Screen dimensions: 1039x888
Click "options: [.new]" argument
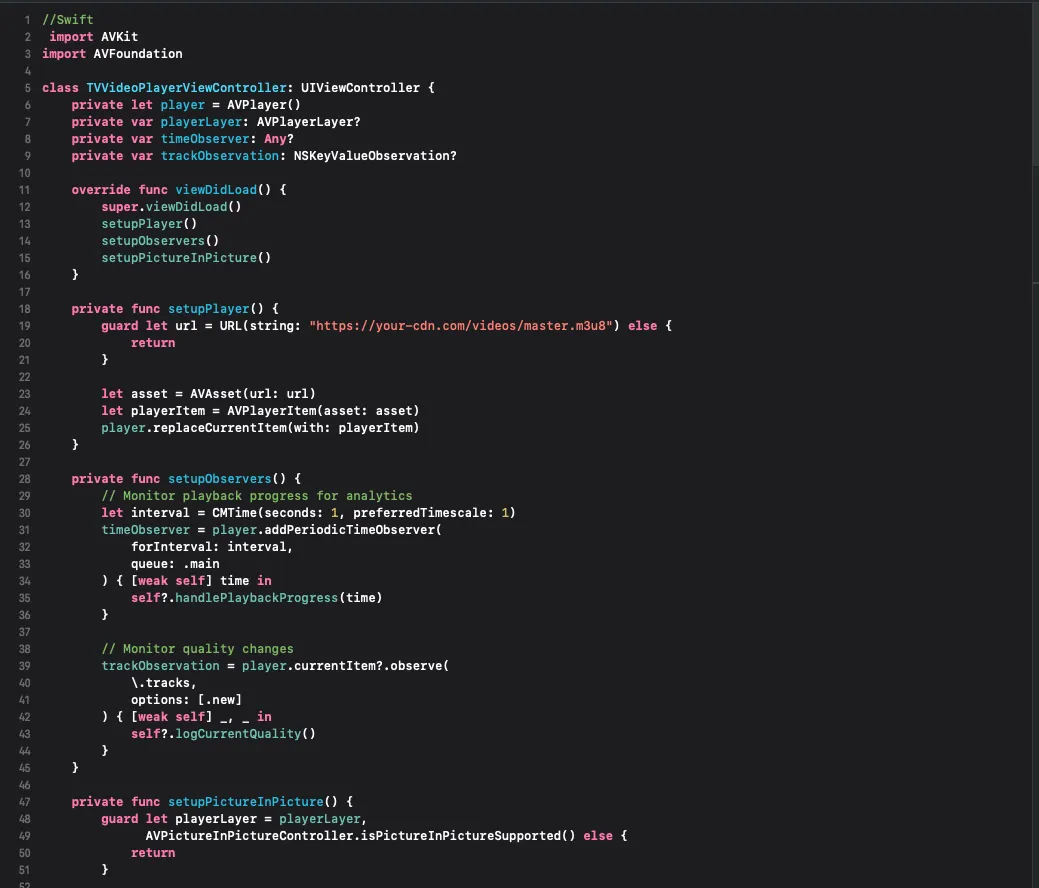click(x=186, y=700)
